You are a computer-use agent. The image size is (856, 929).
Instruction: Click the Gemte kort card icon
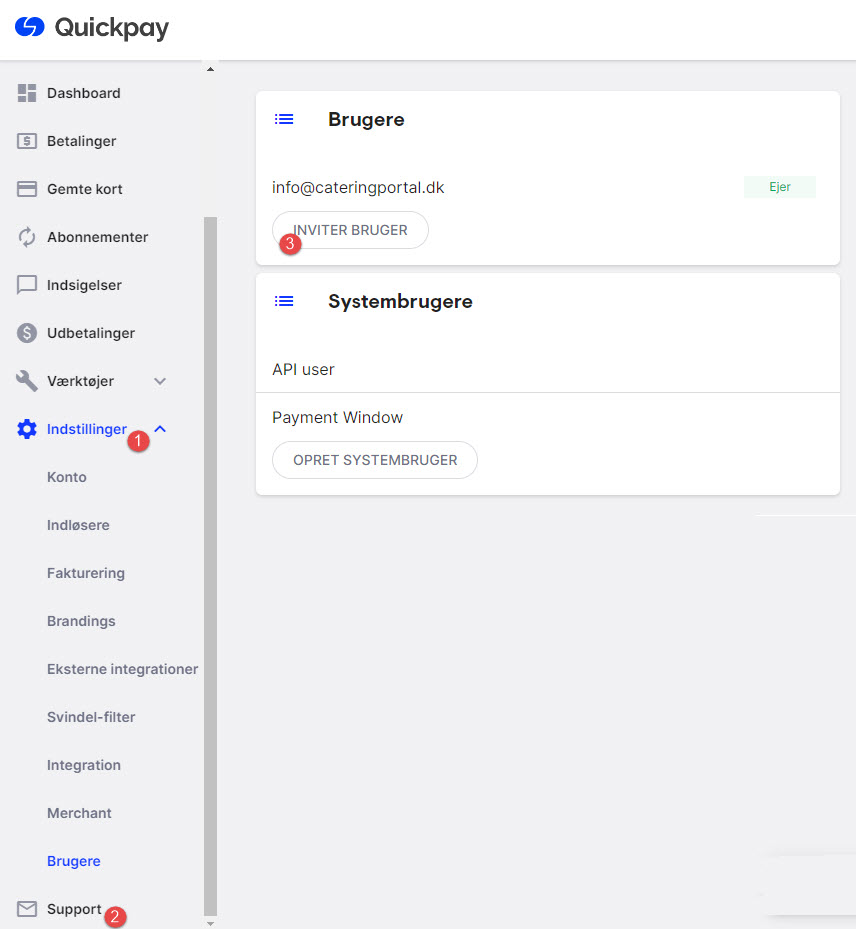27,189
